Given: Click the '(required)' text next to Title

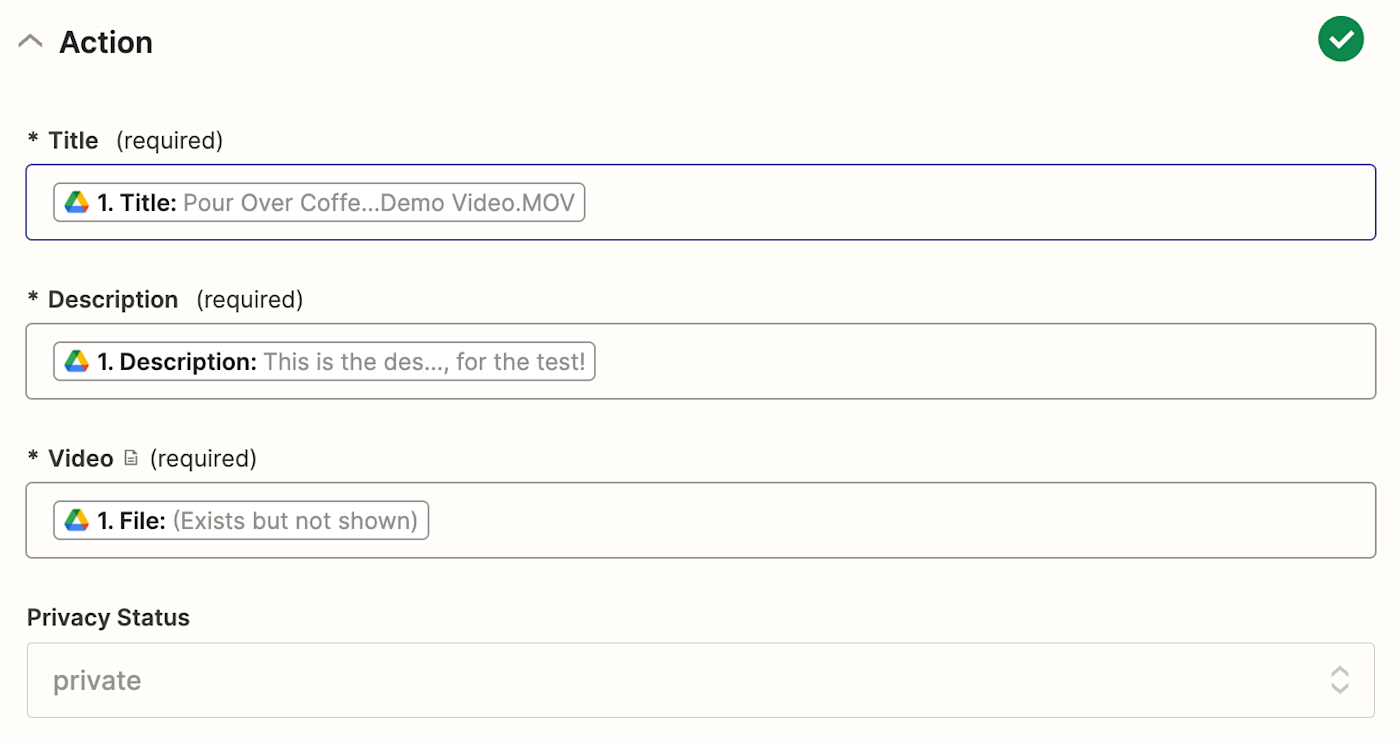Looking at the screenshot, I should click(x=169, y=141).
